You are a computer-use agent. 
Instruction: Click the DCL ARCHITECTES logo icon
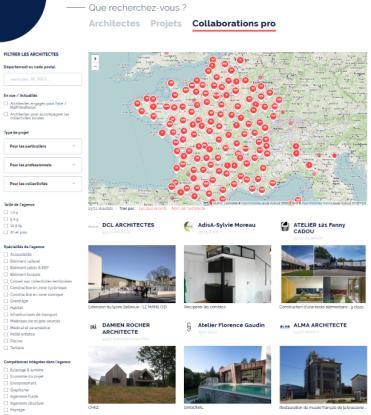[93, 227]
